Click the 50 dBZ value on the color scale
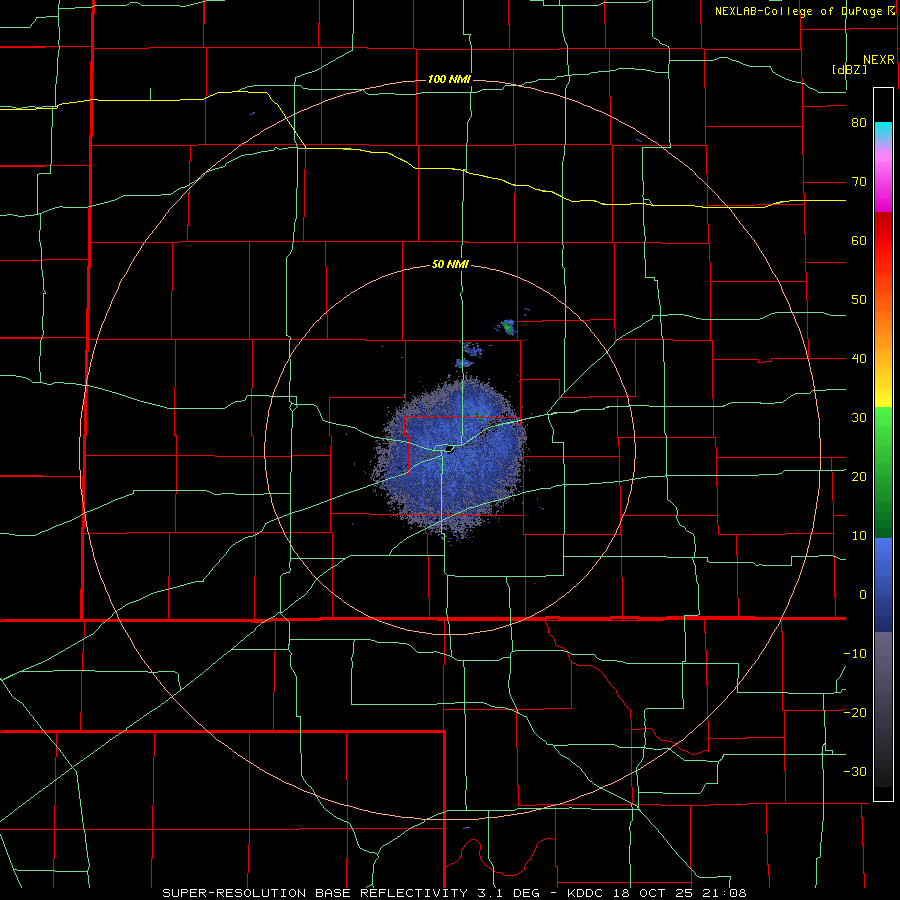Image resolution: width=900 pixels, height=900 pixels. pos(859,300)
